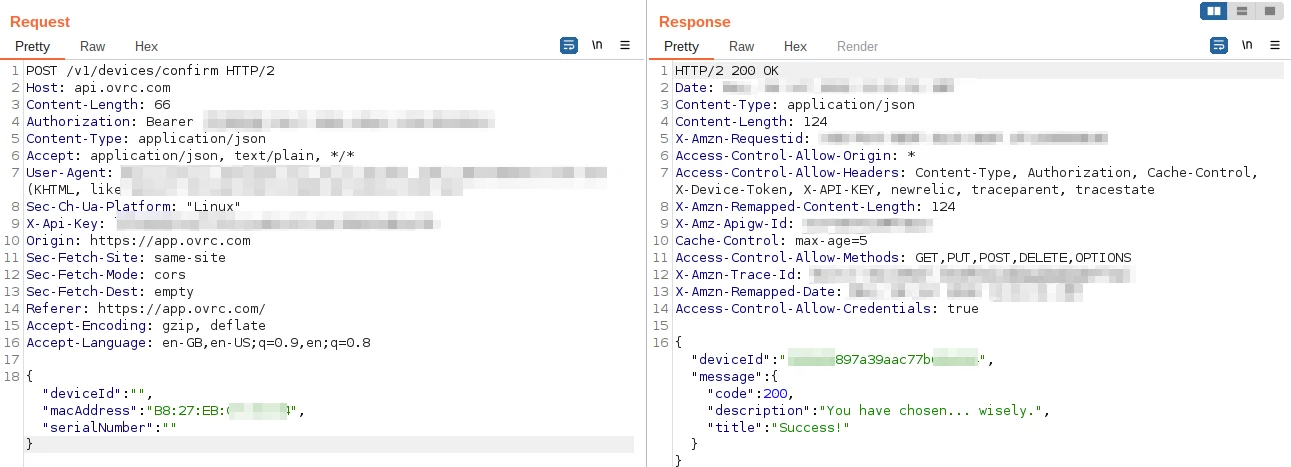Select the Pretty tab in Request
The image size is (1291, 467).
[33, 46]
